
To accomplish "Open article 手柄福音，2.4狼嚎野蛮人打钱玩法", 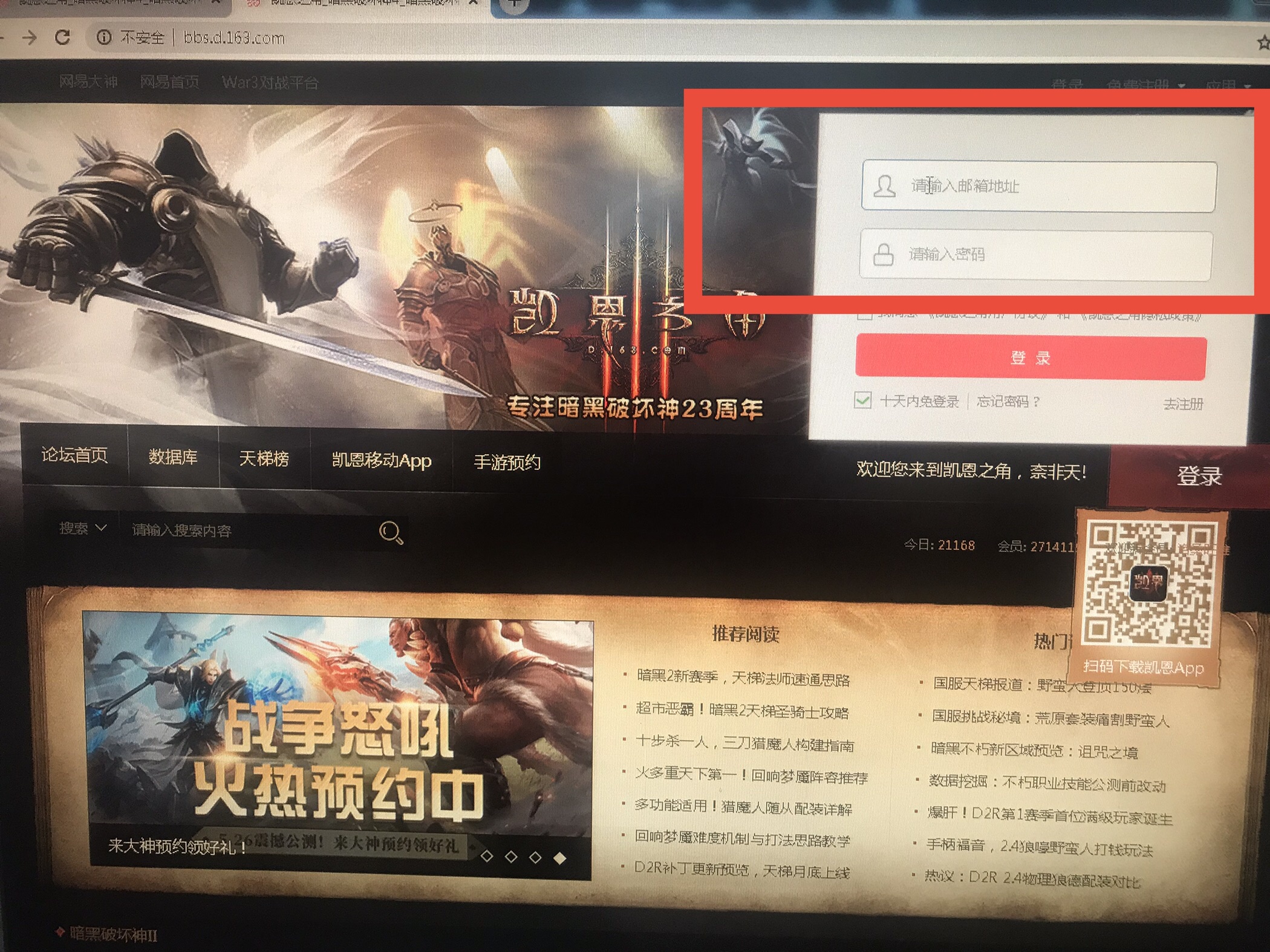I will (1040, 849).
